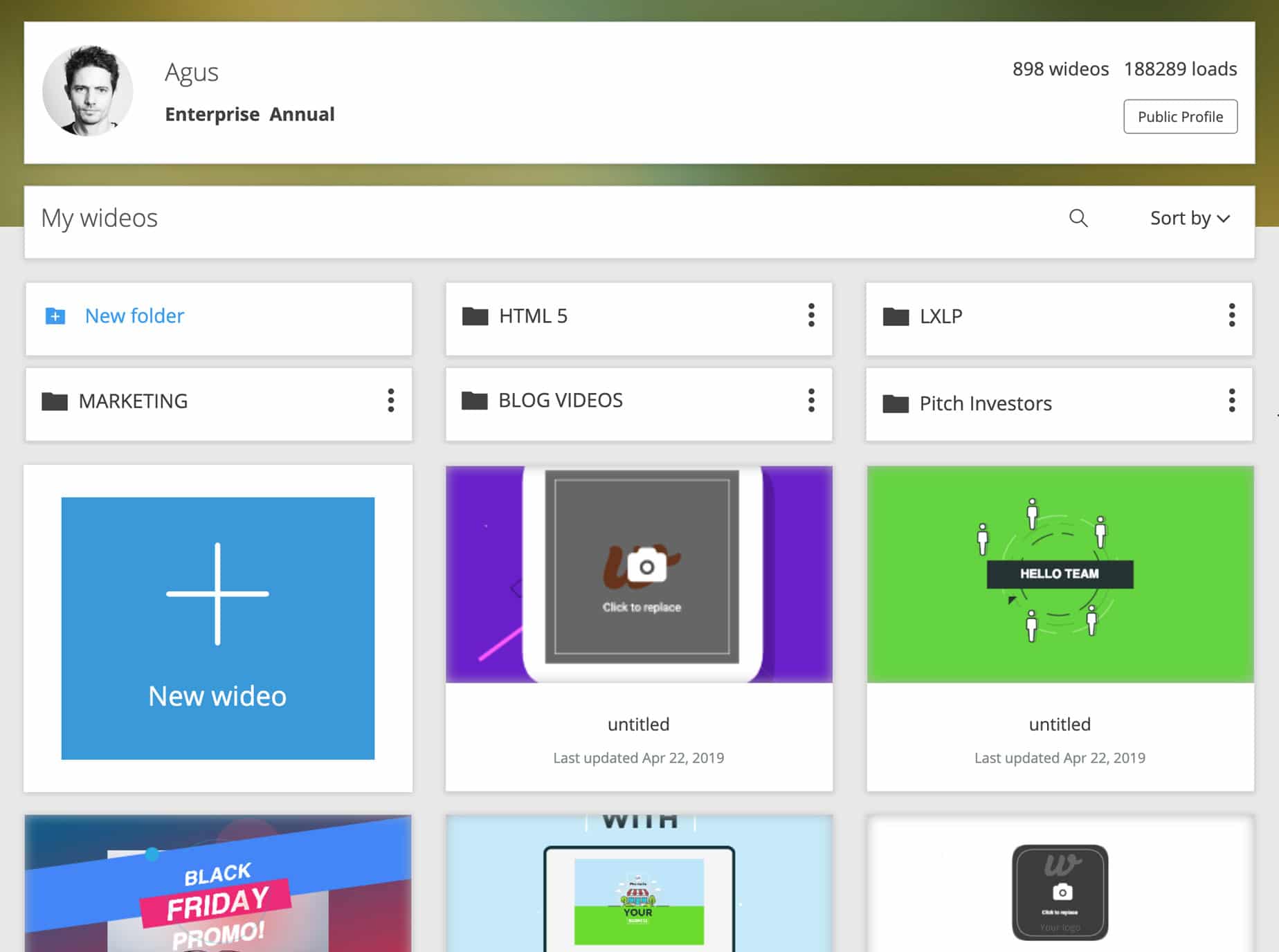Image resolution: width=1279 pixels, height=952 pixels.
Task: Select the folder icon beside LXLP
Action: click(x=897, y=316)
